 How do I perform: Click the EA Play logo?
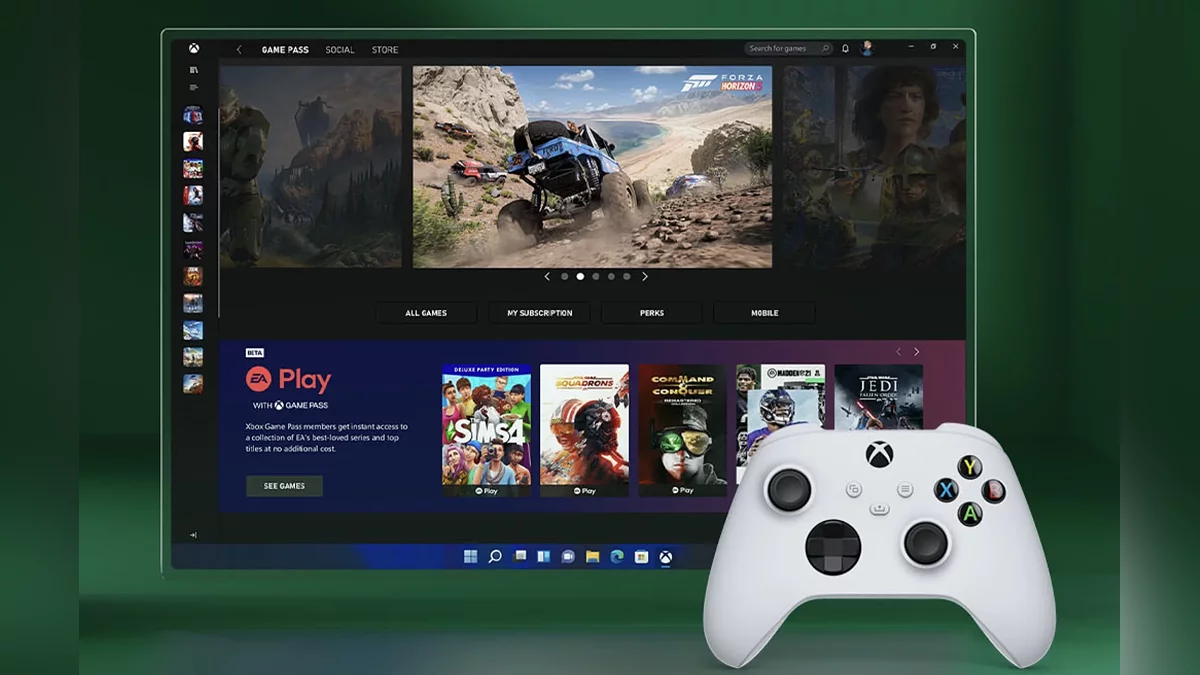288,379
